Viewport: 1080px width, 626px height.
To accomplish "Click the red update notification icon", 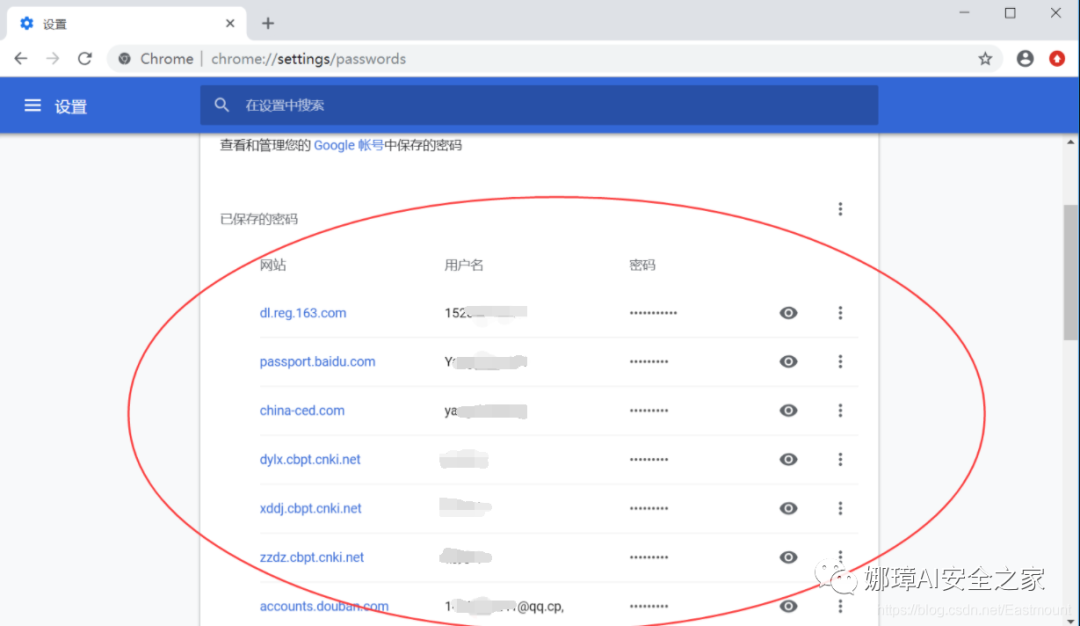I will click(1057, 59).
